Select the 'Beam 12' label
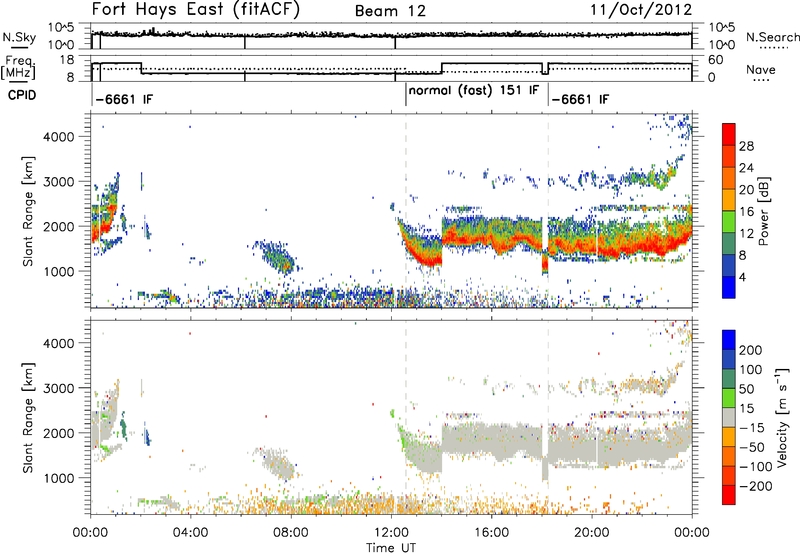800x554 pixels. pyautogui.click(x=390, y=11)
